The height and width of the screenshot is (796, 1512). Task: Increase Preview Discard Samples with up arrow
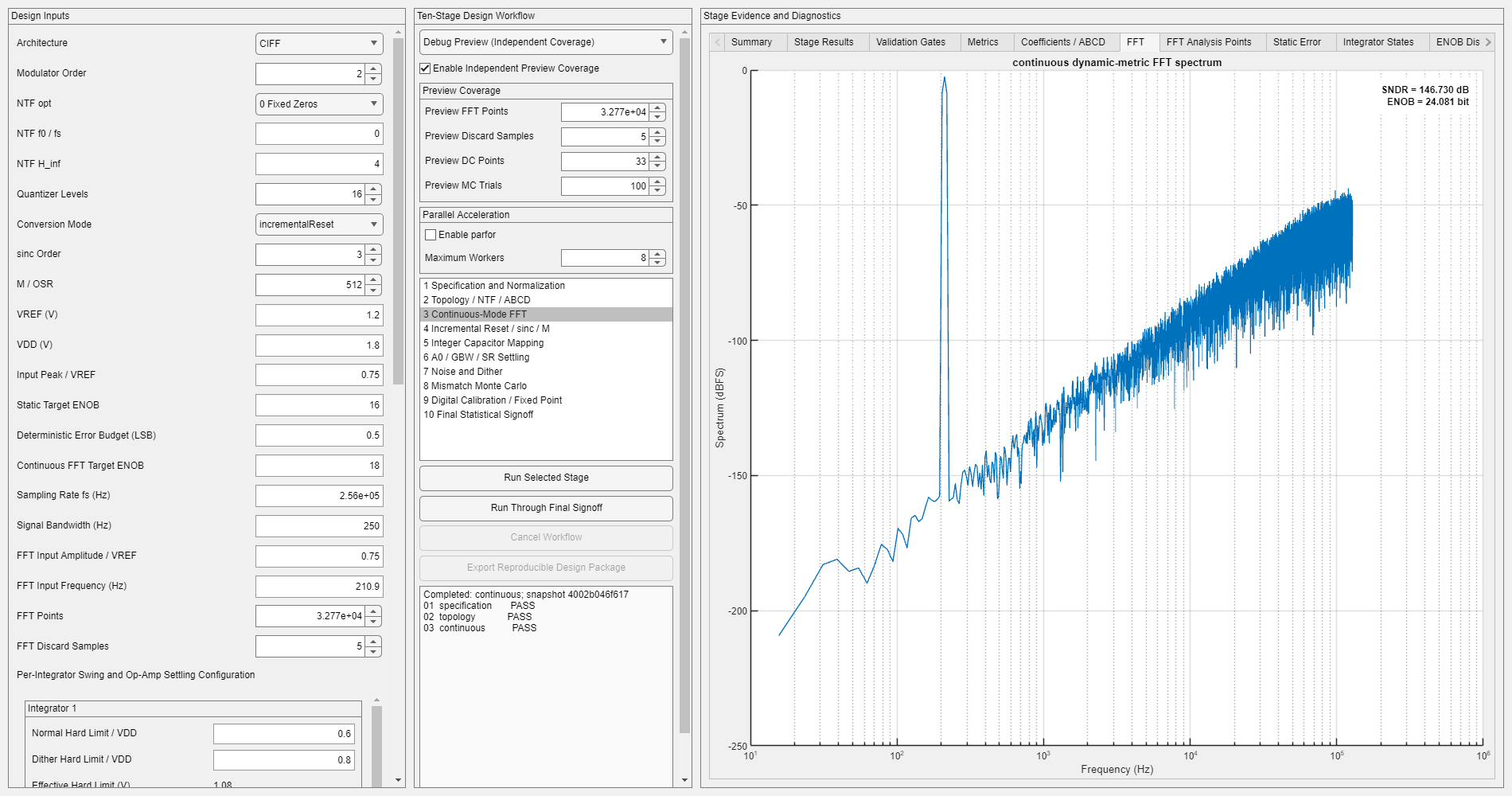[657, 132]
